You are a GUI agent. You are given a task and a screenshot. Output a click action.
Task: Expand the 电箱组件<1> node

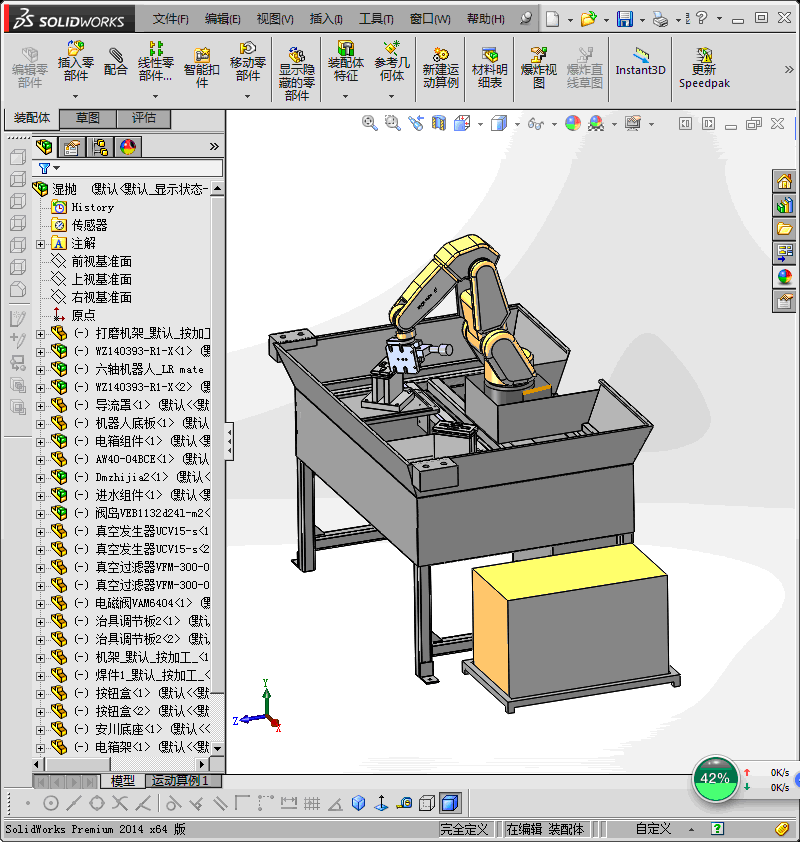tap(40, 442)
